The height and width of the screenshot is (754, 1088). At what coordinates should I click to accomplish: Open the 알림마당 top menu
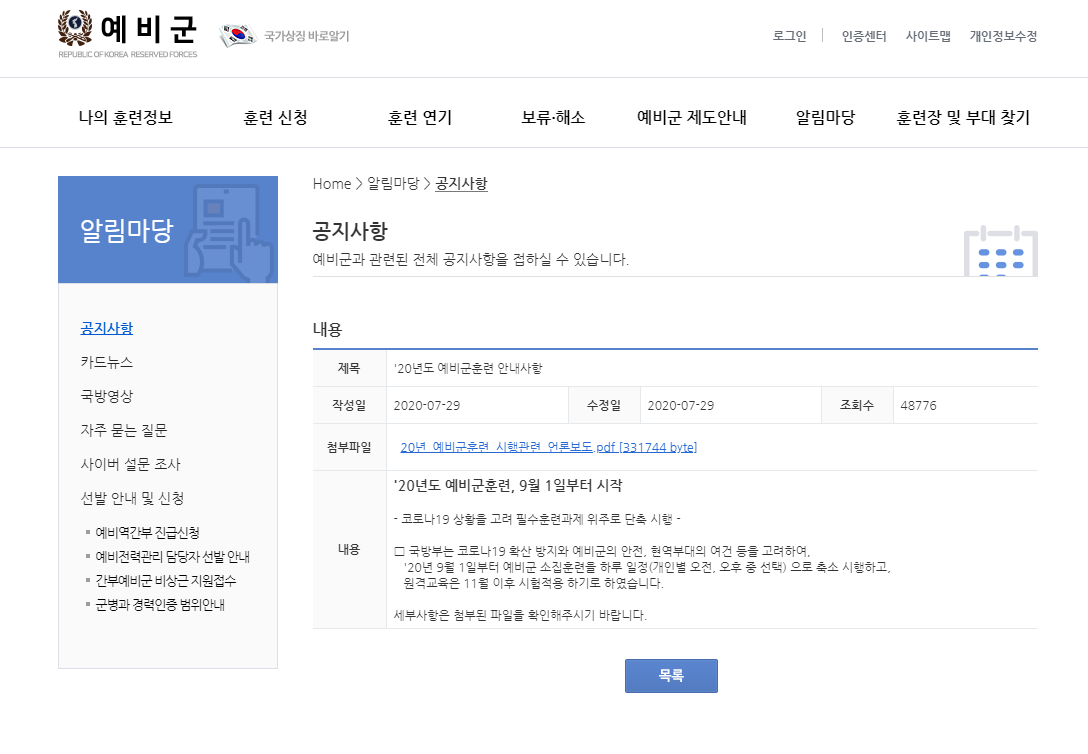coord(825,117)
